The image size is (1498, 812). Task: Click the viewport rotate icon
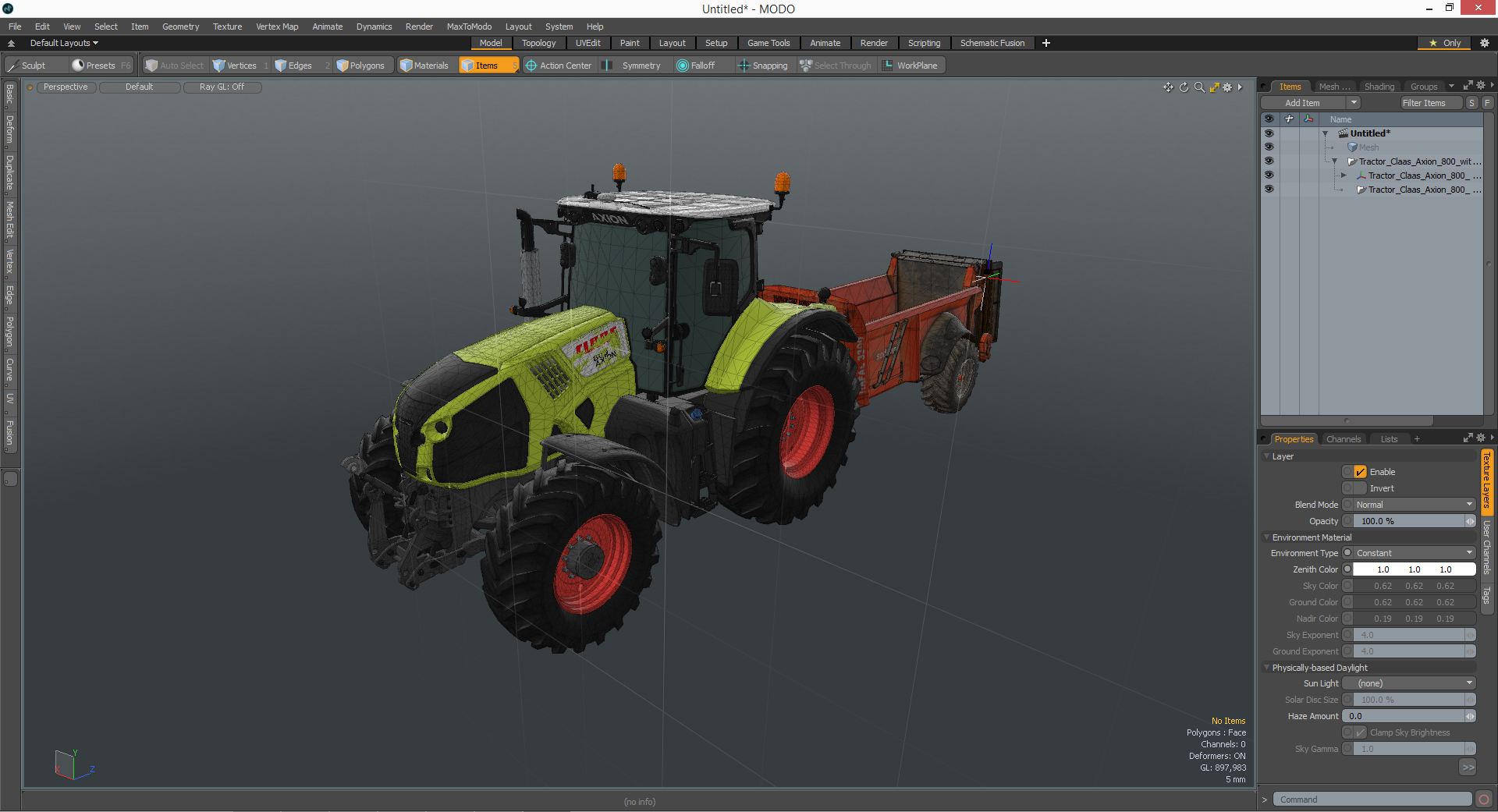pyautogui.click(x=1184, y=87)
